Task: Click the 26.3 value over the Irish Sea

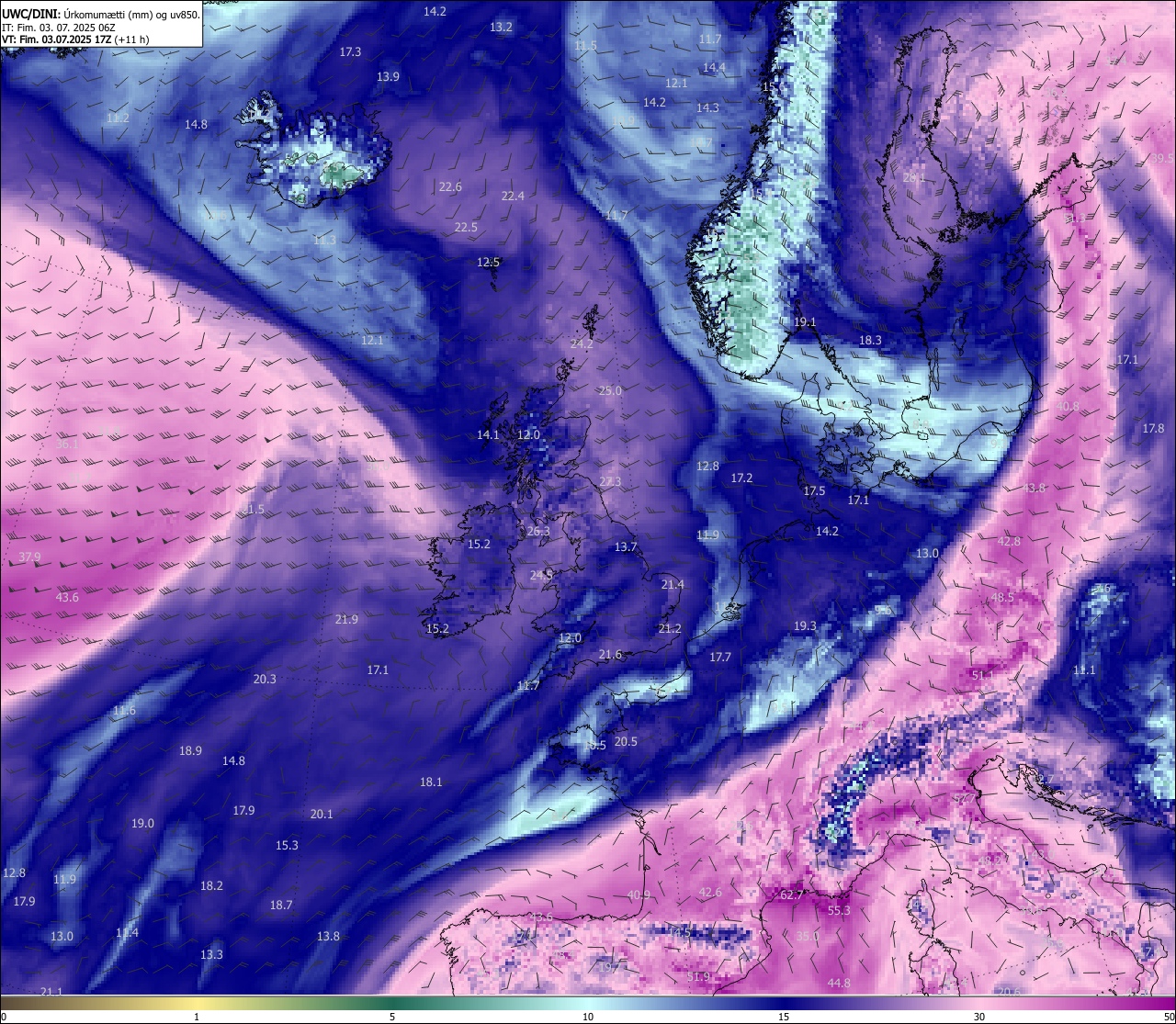Action: coord(538,532)
